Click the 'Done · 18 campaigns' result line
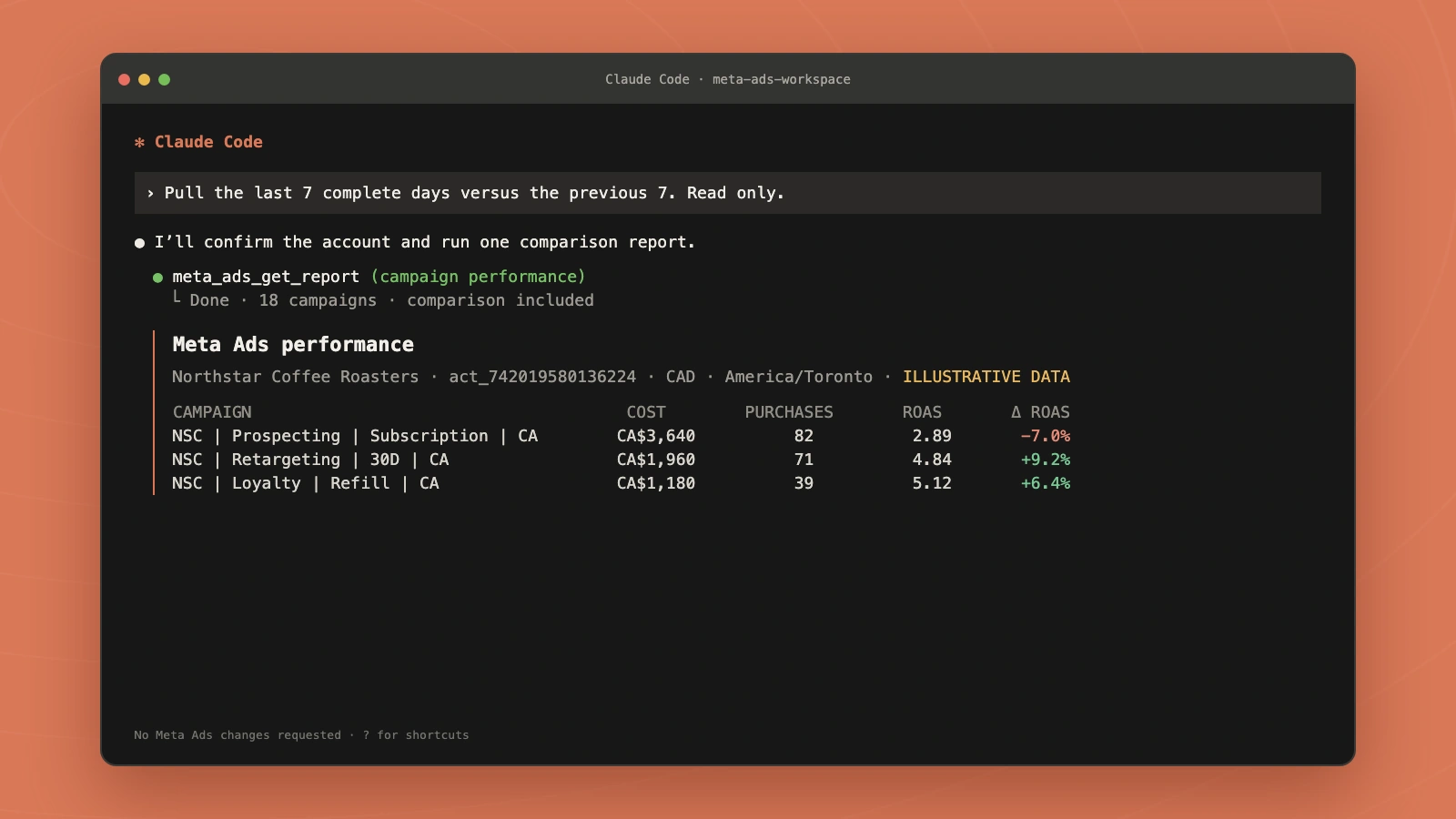The image size is (1456, 819). 383,300
